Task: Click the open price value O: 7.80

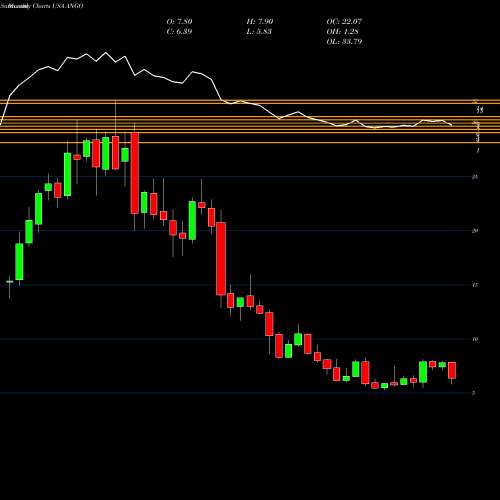Action: [x=179, y=22]
